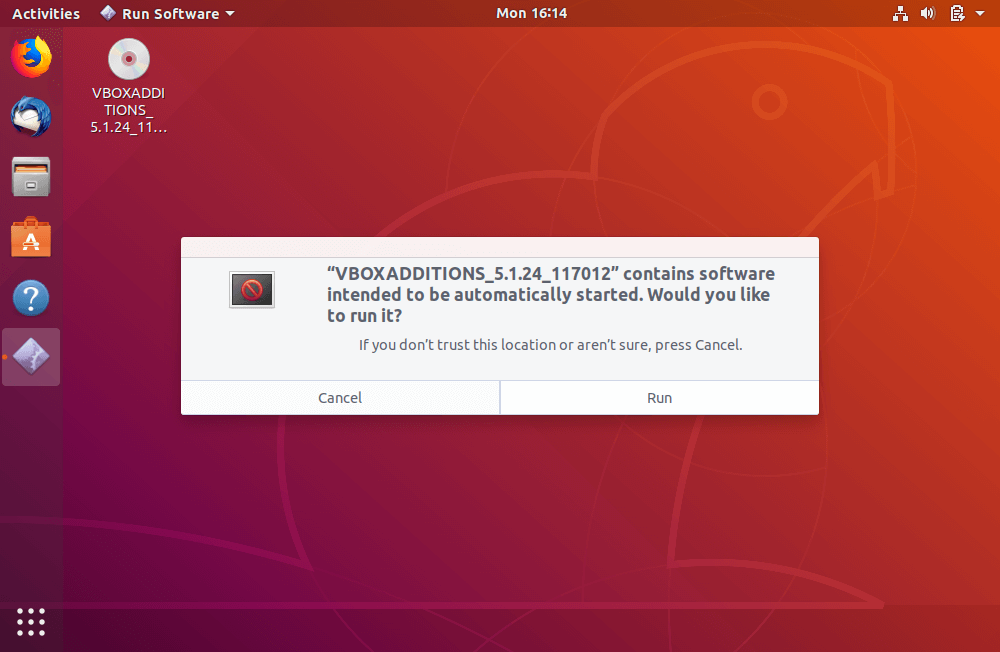Viewport: 1000px width, 652px height.
Task: Select the Run Software dock icon
Action: (31, 357)
